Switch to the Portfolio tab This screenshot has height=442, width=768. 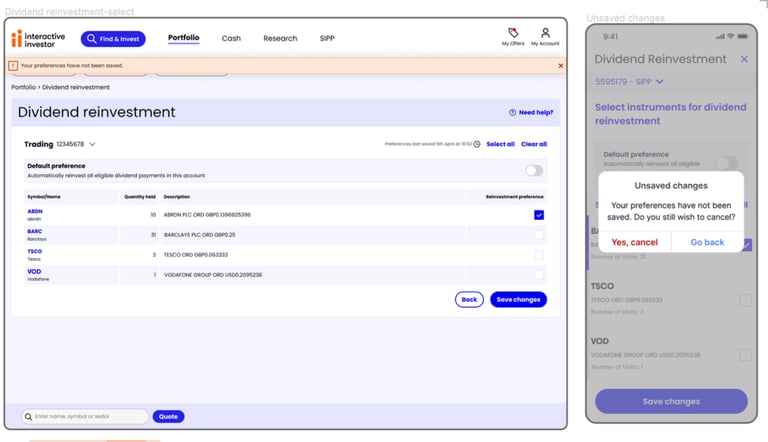(x=184, y=38)
